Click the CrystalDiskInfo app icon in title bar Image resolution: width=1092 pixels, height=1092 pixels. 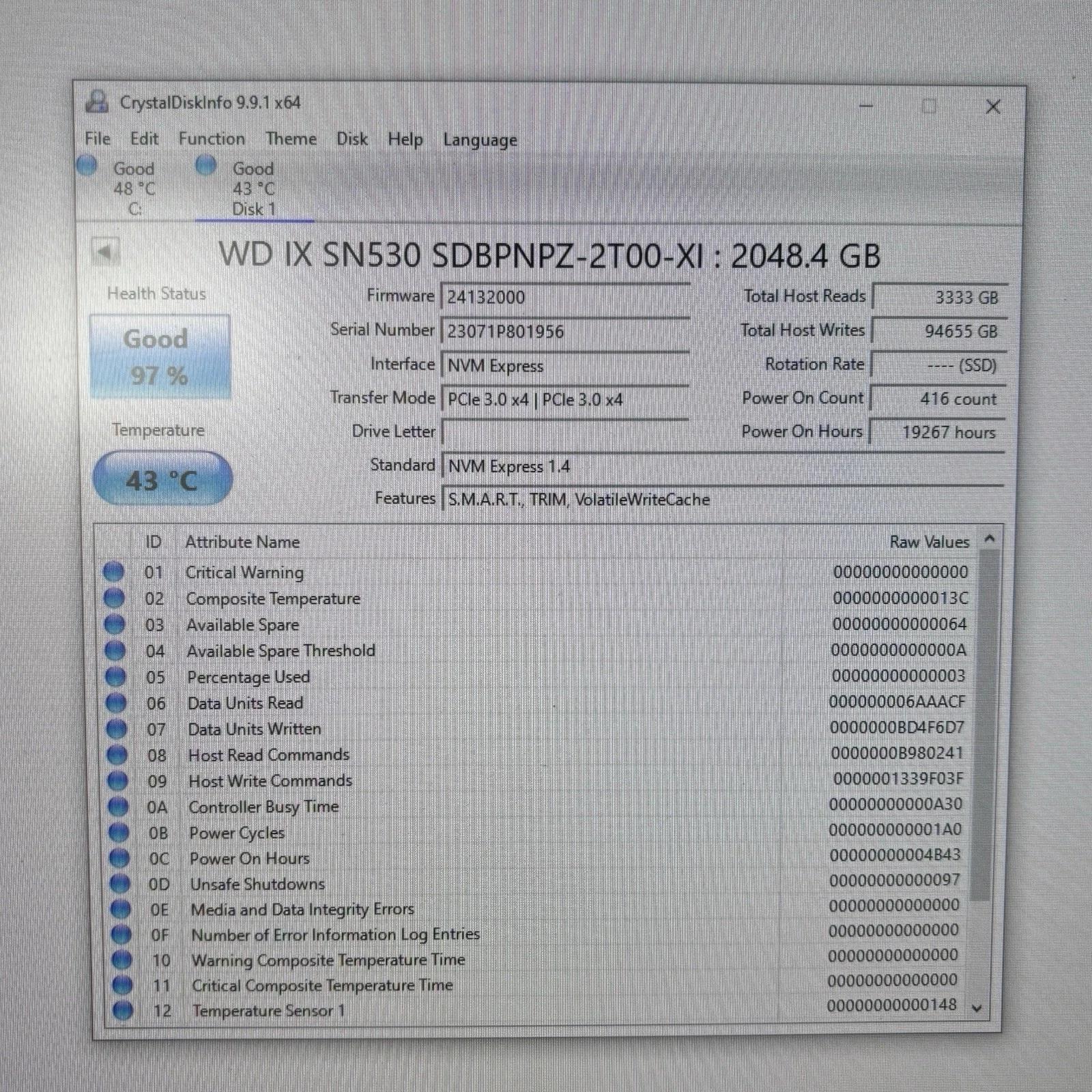[x=97, y=101]
